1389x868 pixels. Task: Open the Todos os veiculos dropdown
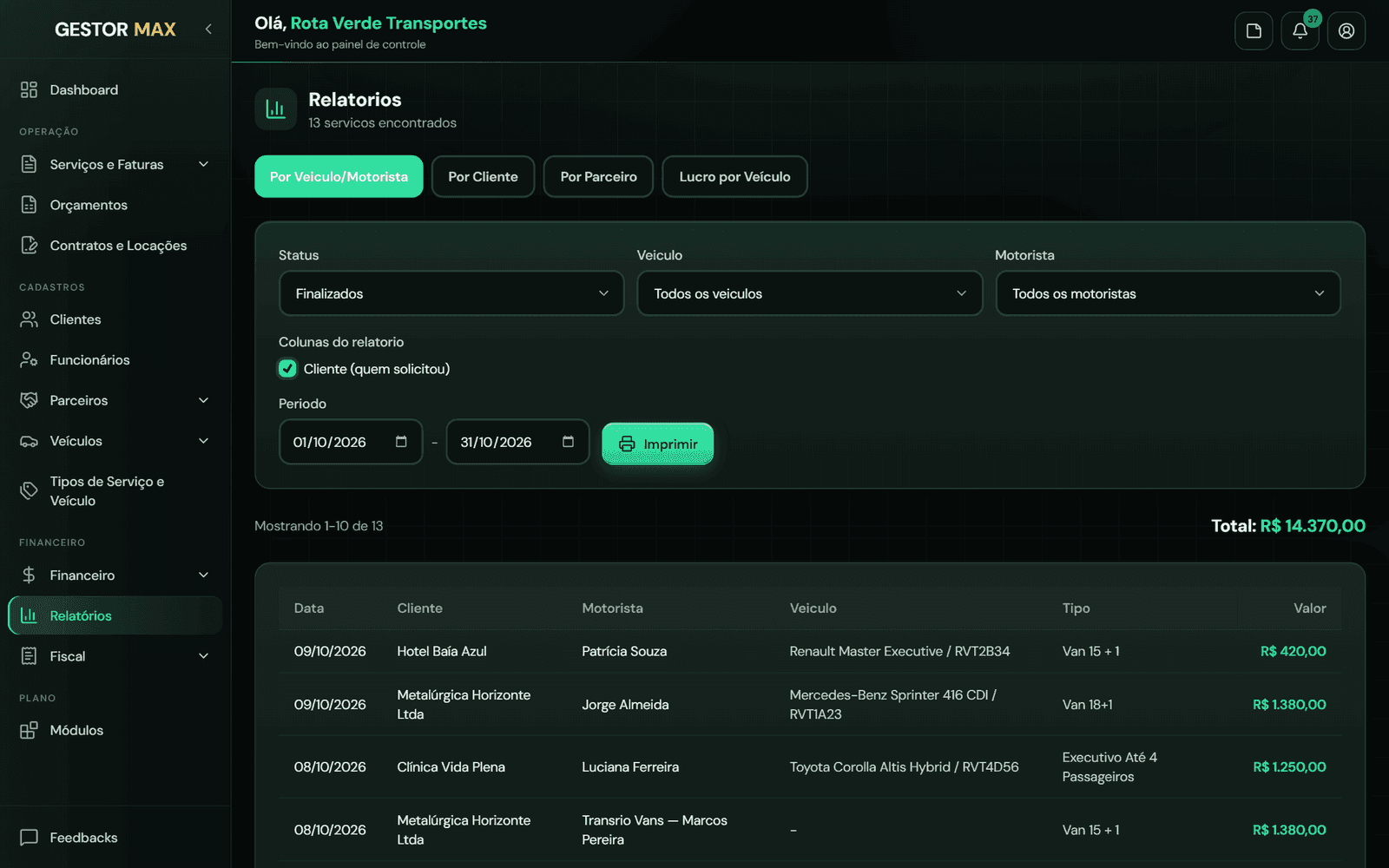810,293
